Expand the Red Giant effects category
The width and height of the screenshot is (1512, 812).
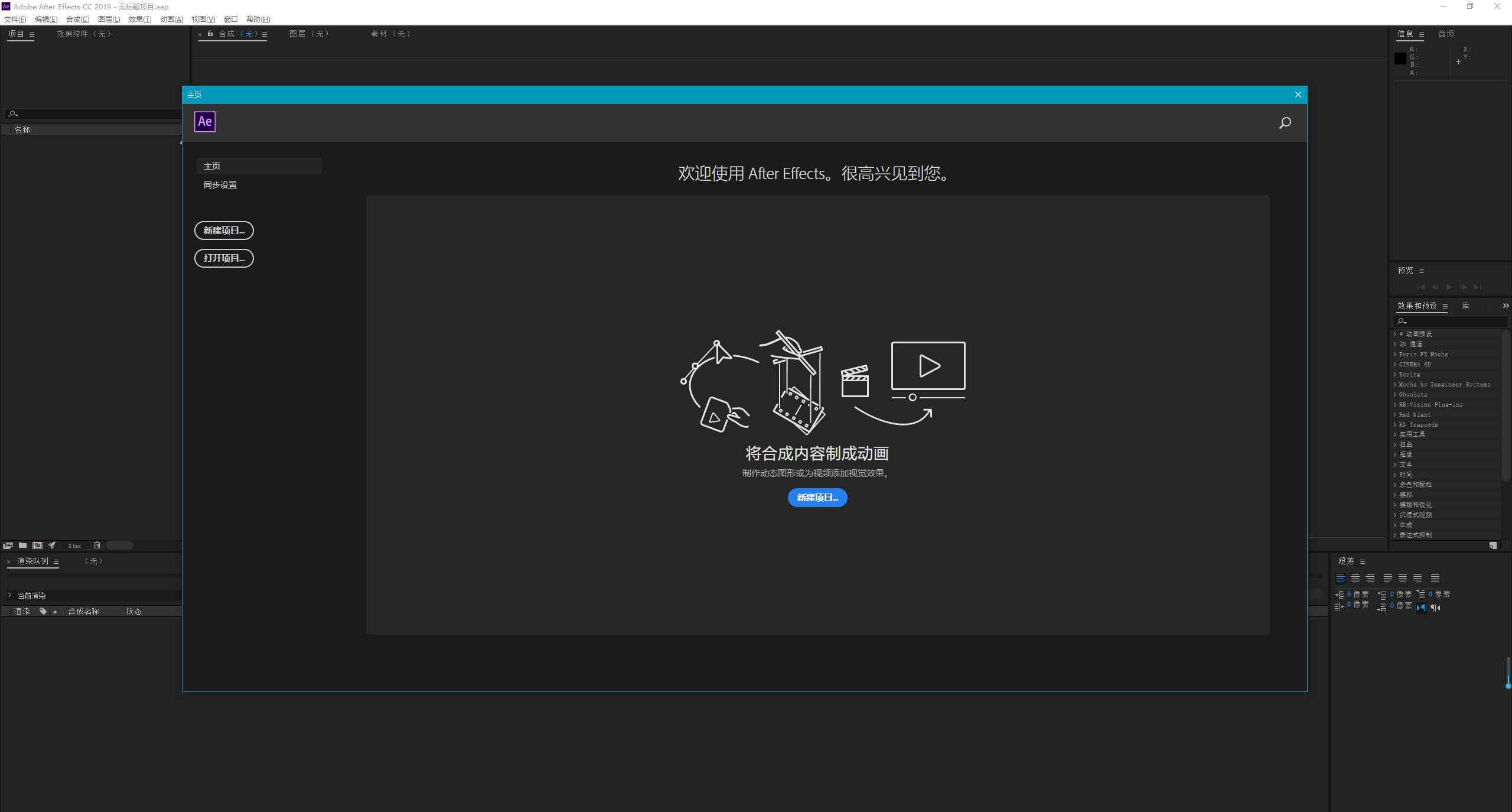pos(1395,414)
